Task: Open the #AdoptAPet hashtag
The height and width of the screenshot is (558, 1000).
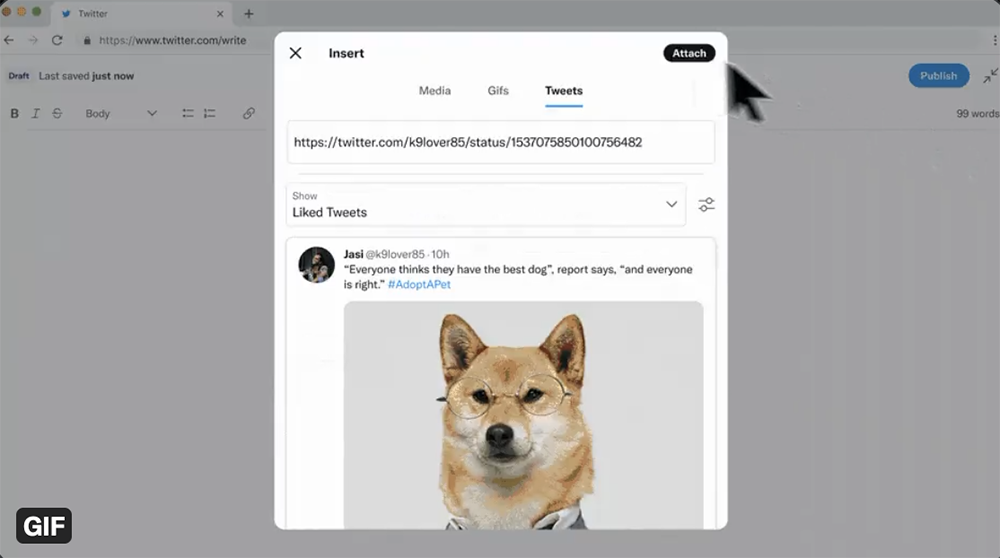Action: click(419, 284)
